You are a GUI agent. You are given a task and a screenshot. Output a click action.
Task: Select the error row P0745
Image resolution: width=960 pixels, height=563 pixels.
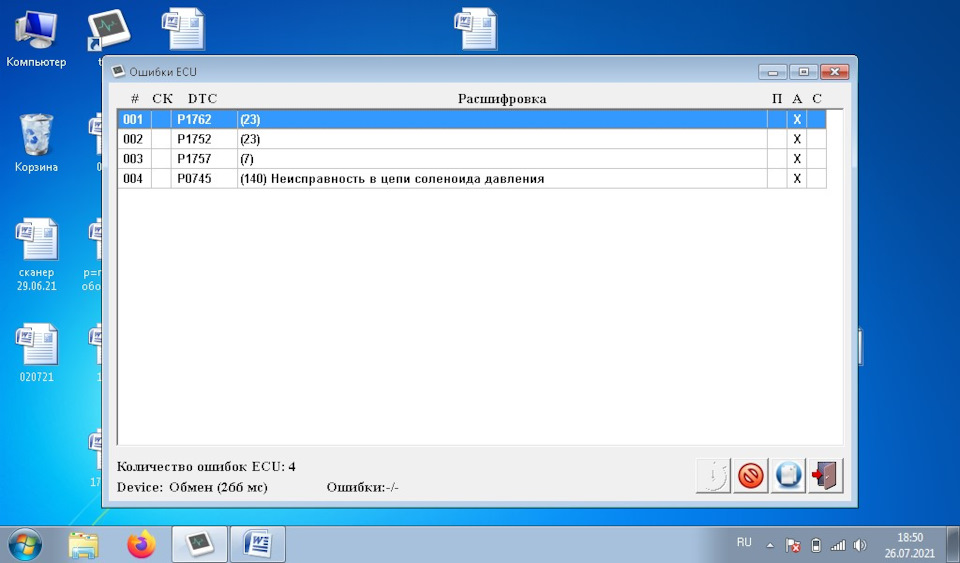click(471, 178)
